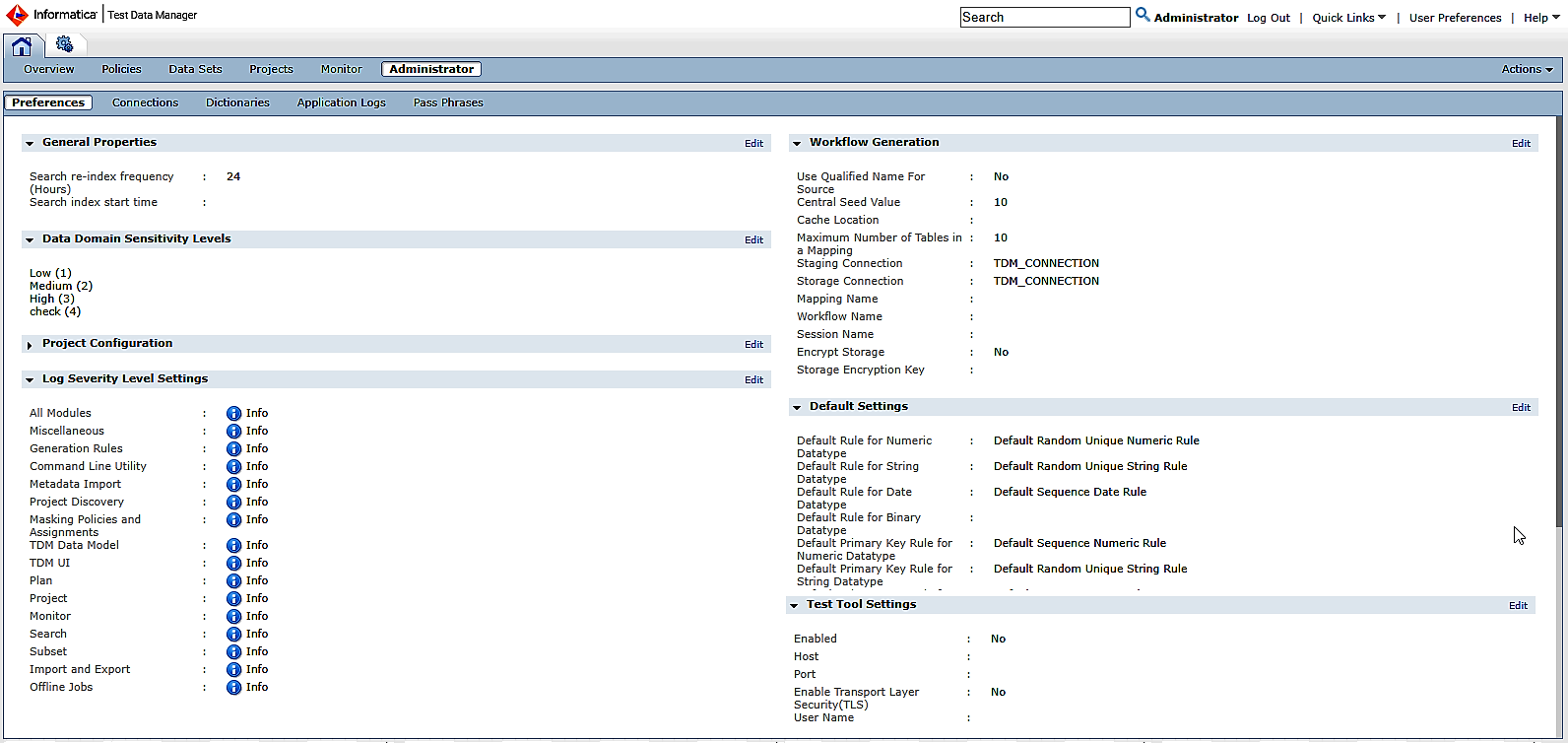Expand the Project Configuration section
The image size is (1568, 743).
tap(30, 345)
